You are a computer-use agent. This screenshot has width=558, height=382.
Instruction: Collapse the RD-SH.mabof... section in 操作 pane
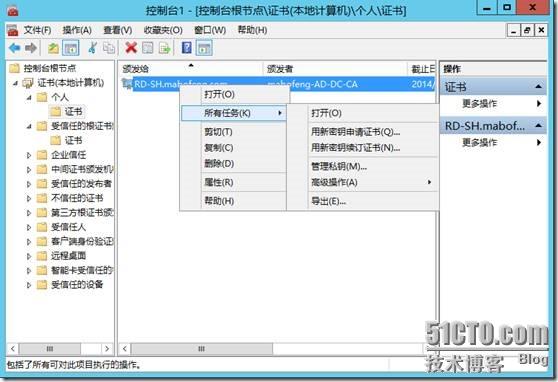[x=538, y=125]
